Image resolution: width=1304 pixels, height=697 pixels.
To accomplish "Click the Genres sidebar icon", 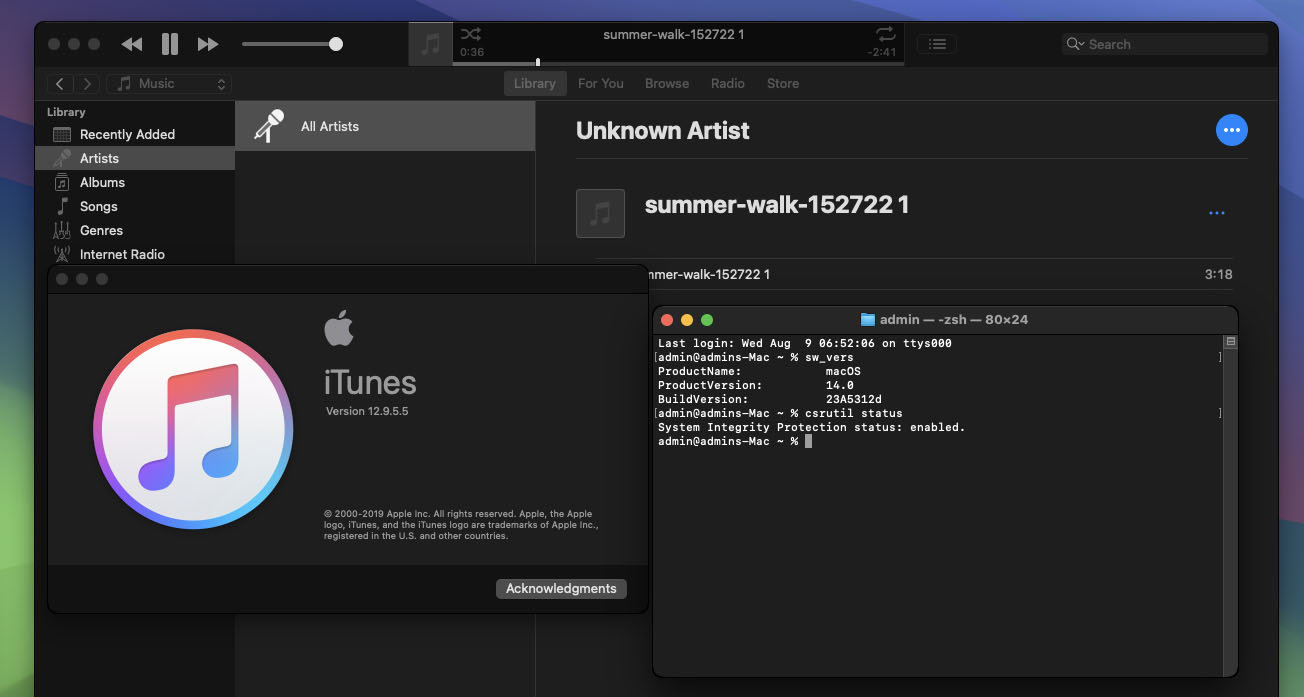I will 62,230.
